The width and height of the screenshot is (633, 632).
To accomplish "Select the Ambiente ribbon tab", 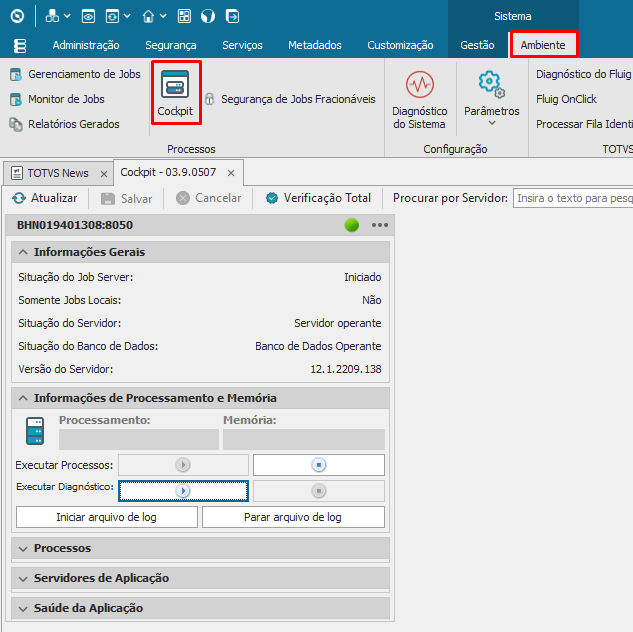I will [x=543, y=45].
